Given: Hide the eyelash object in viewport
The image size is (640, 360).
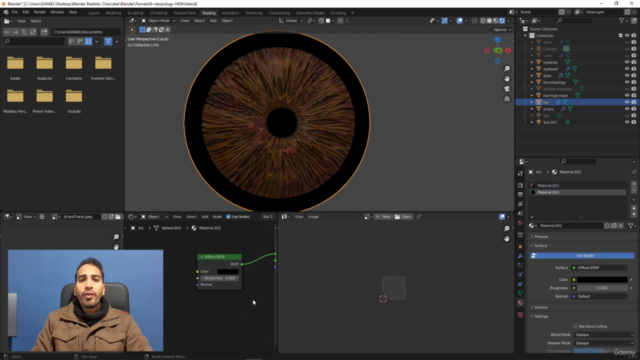Looking at the screenshot, I should (x=627, y=69).
